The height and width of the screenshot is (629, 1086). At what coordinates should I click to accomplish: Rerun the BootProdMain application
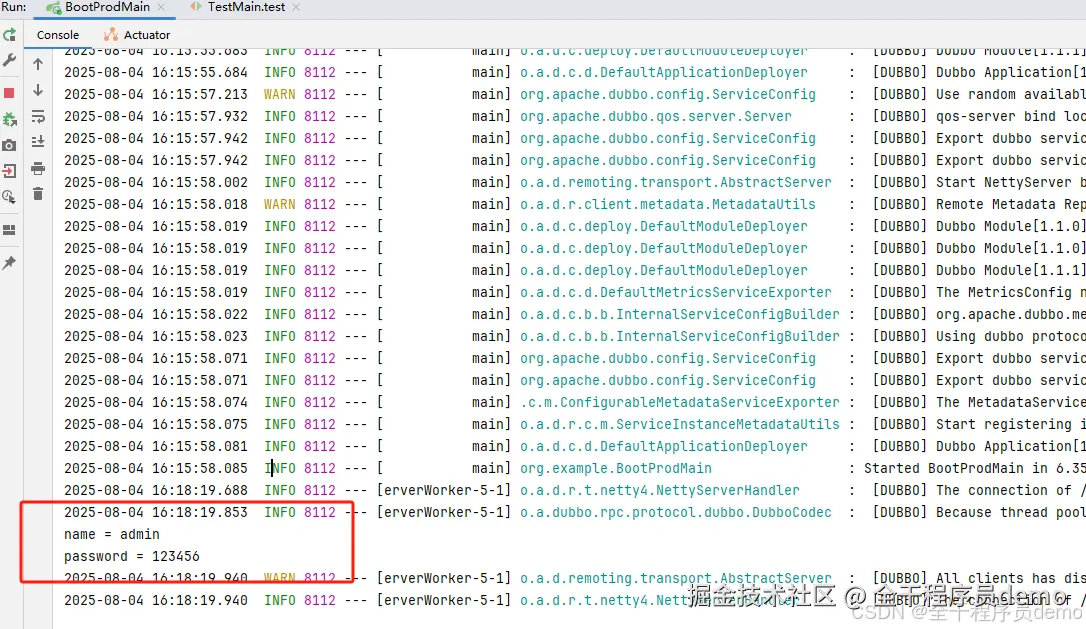(9, 35)
